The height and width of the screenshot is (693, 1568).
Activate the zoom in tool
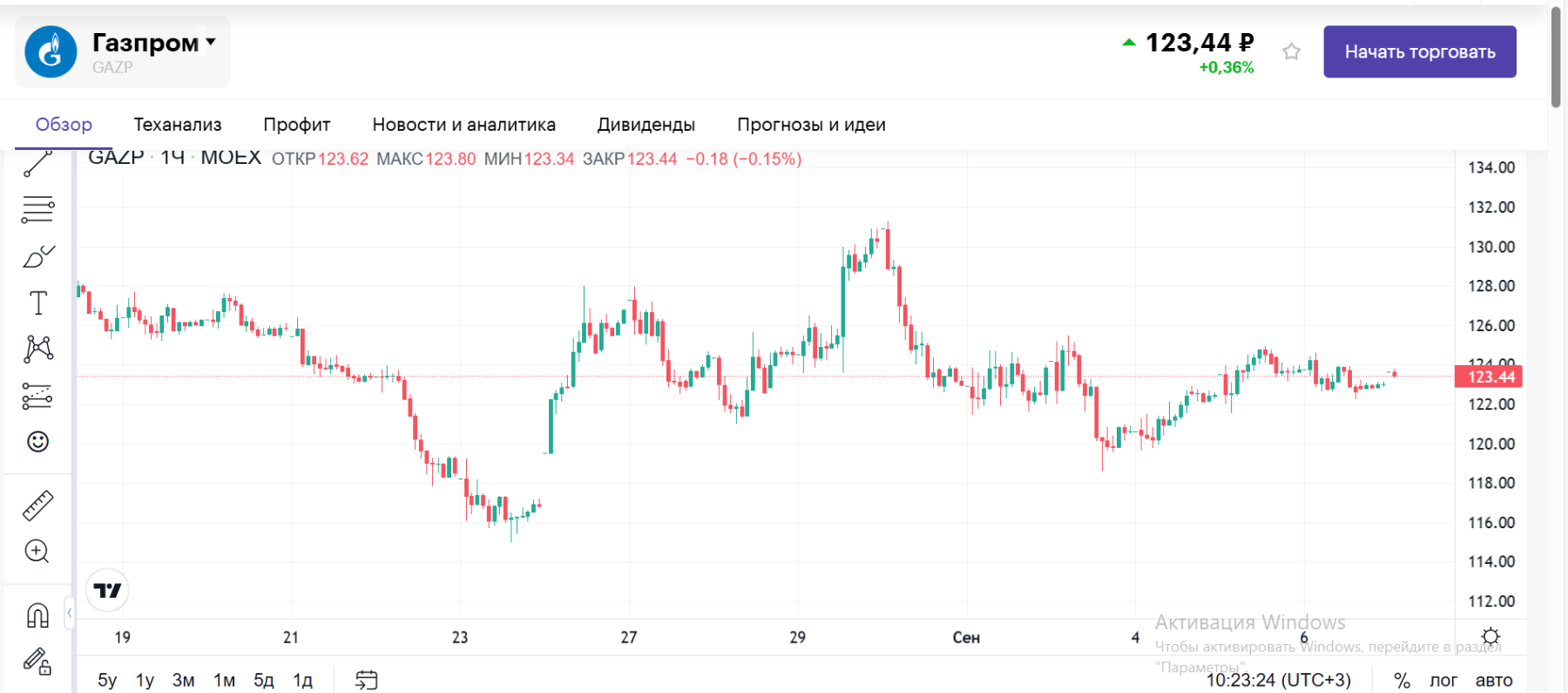37,551
